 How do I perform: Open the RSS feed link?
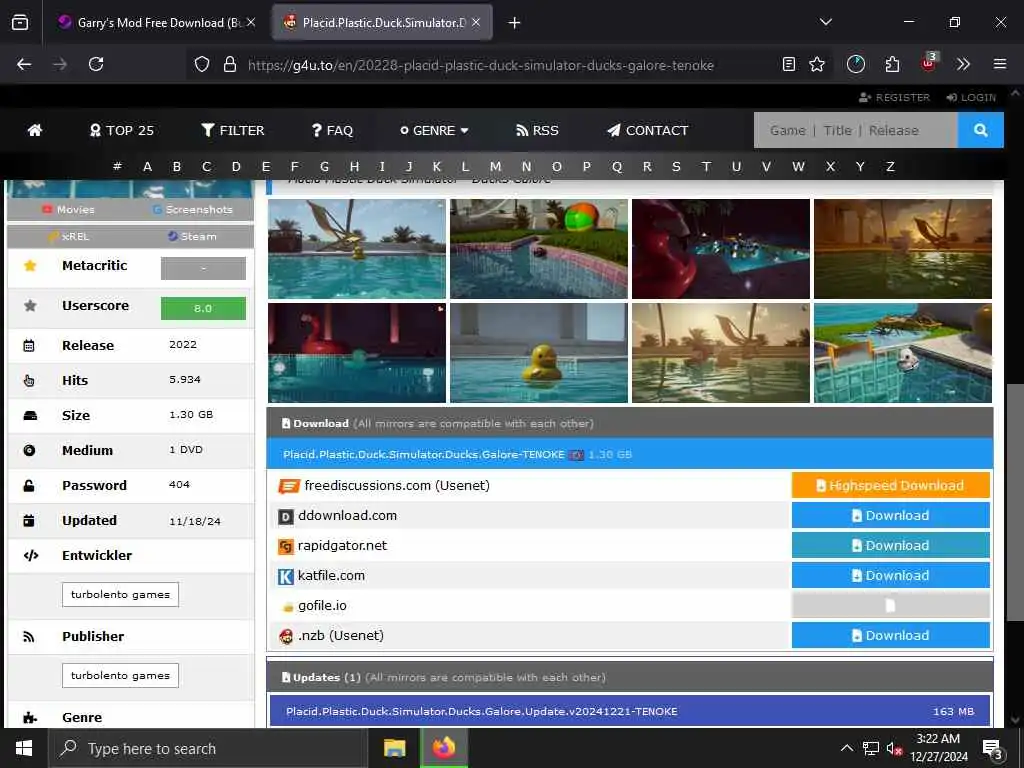click(537, 130)
